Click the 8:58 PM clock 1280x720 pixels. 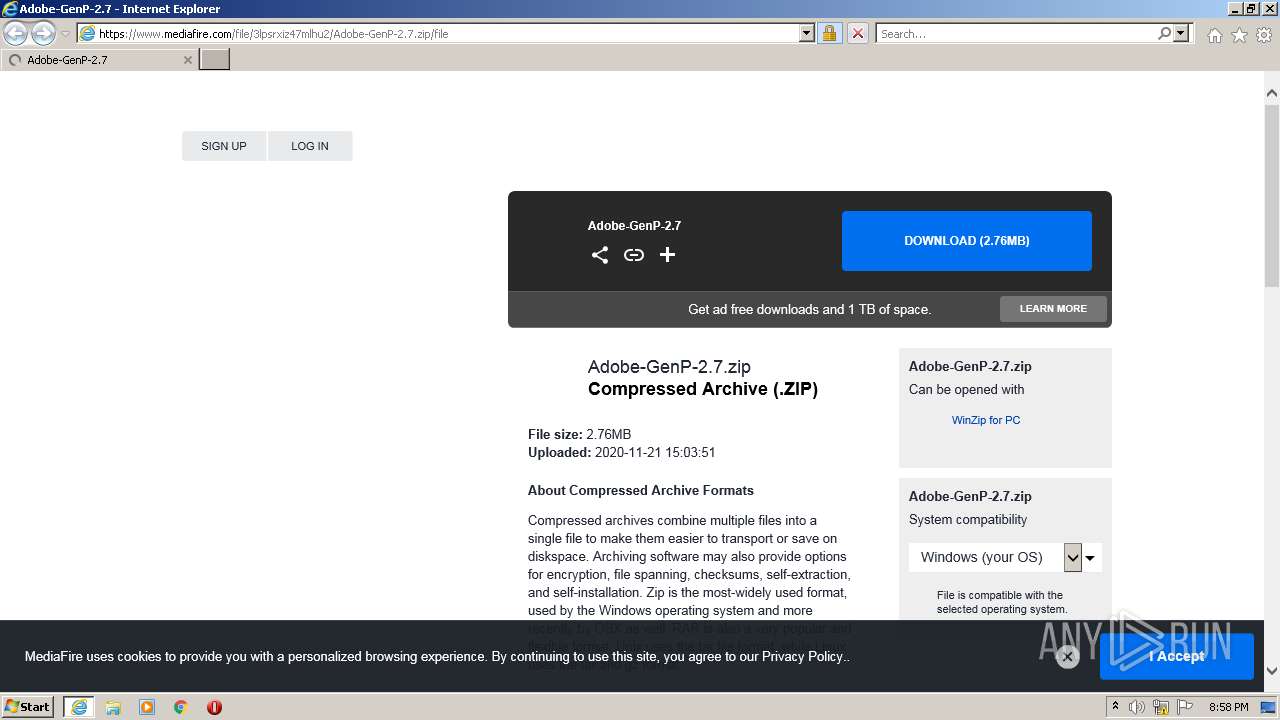1228,707
